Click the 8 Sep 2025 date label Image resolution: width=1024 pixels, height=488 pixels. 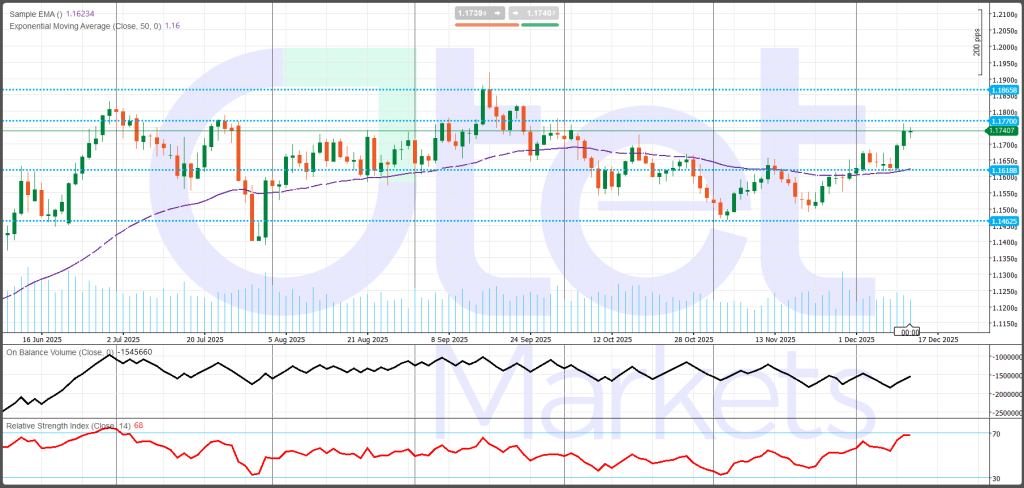449,340
